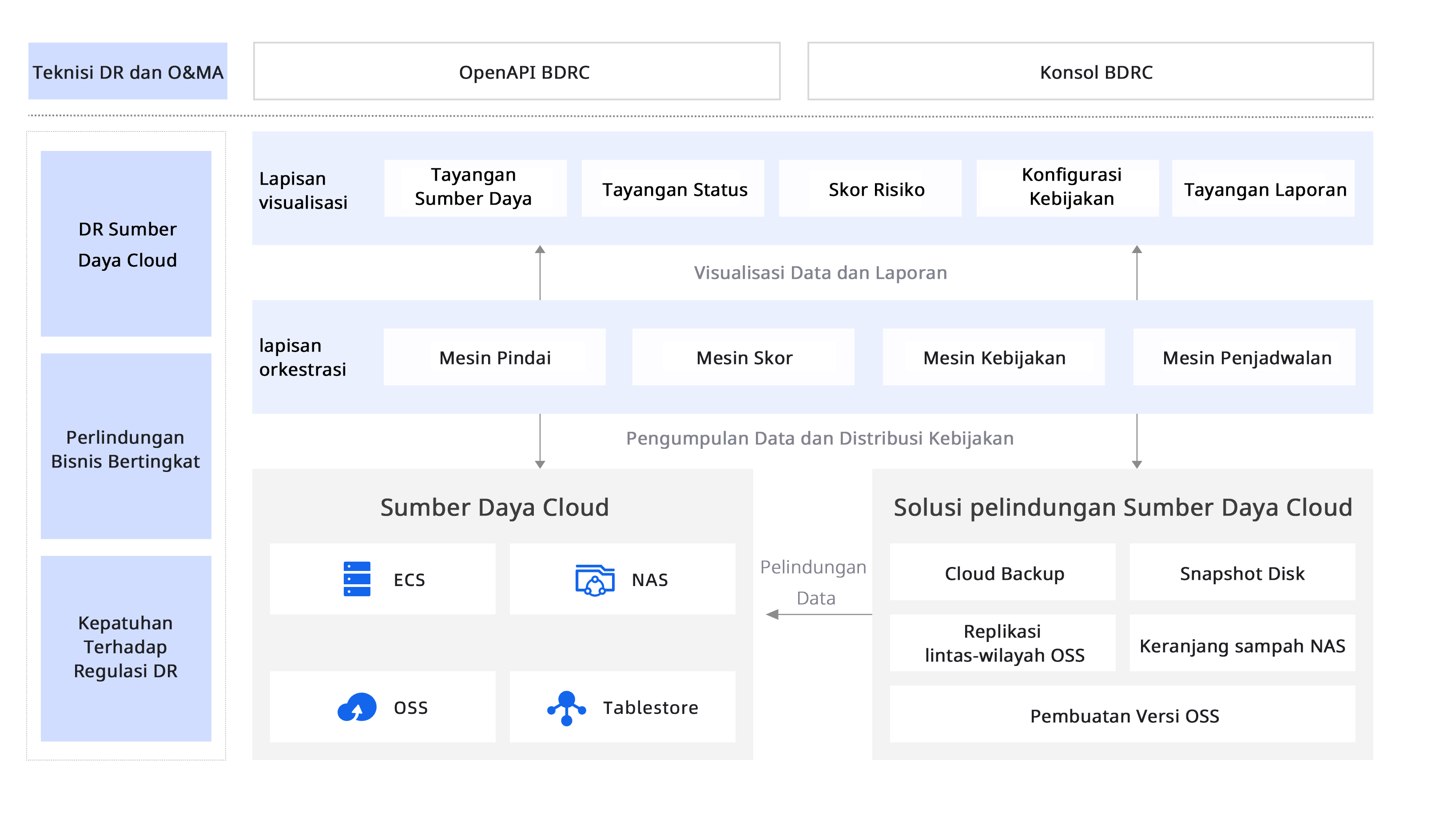The width and height of the screenshot is (1455, 840).
Task: Click the Pelindungan Data left arrow
Action: pyautogui.click(x=773, y=614)
